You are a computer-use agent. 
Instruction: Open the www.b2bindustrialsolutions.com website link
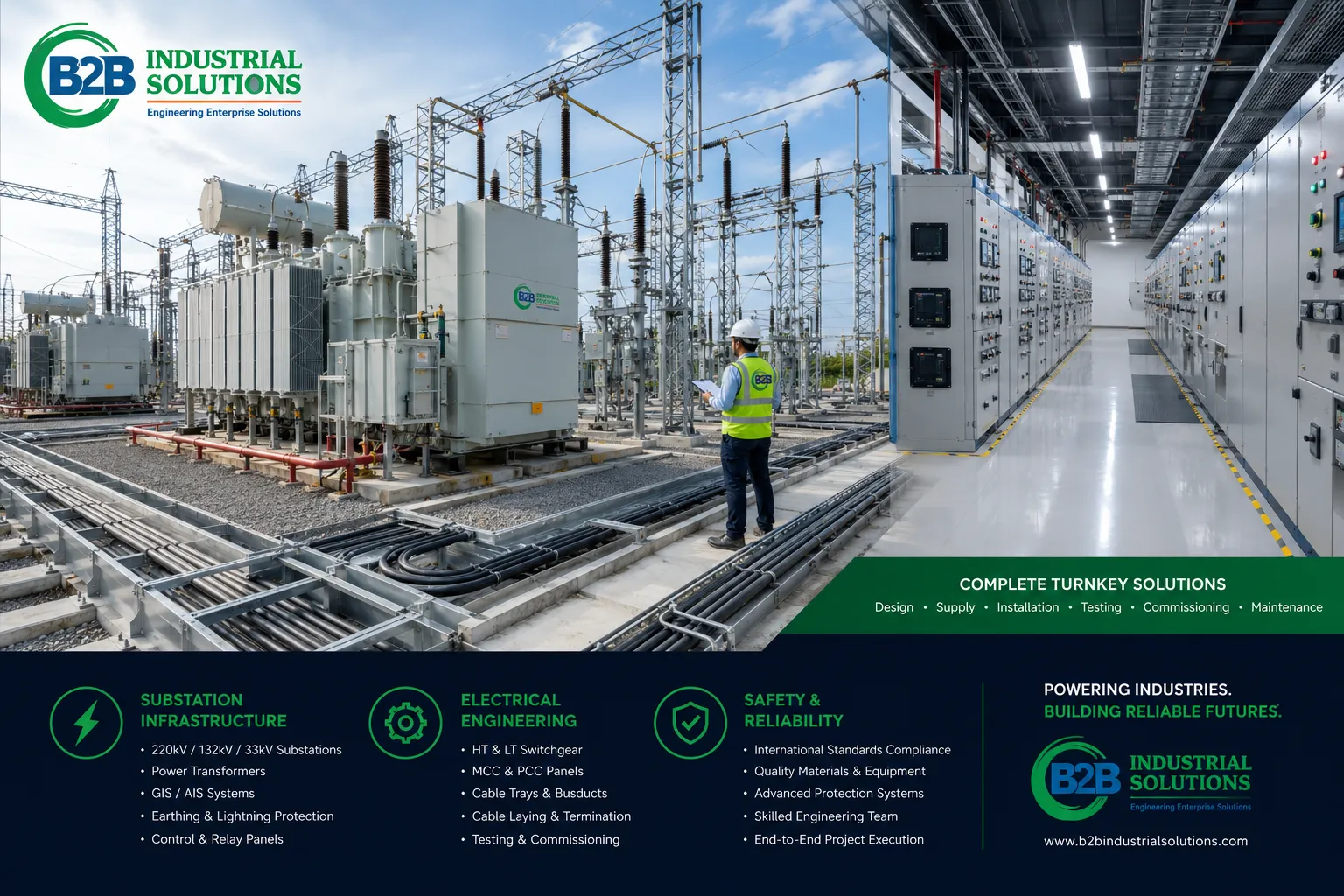pyautogui.click(x=1145, y=841)
